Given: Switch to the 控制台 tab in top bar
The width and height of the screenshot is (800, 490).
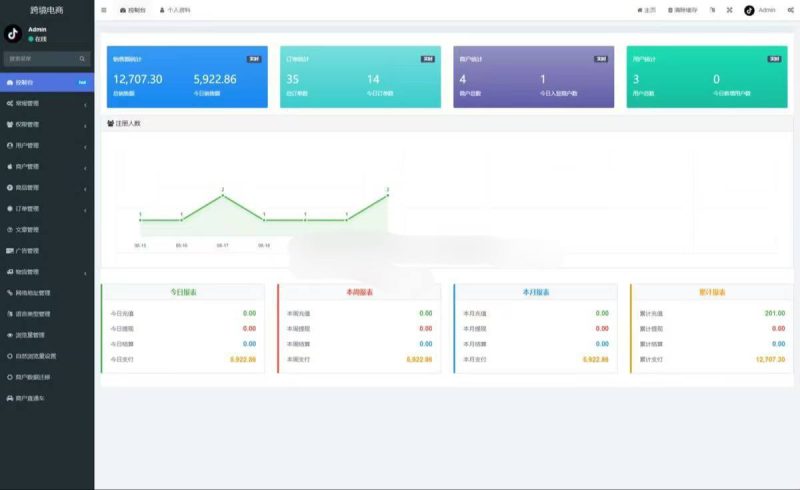Looking at the screenshot, I should pyautogui.click(x=133, y=10).
